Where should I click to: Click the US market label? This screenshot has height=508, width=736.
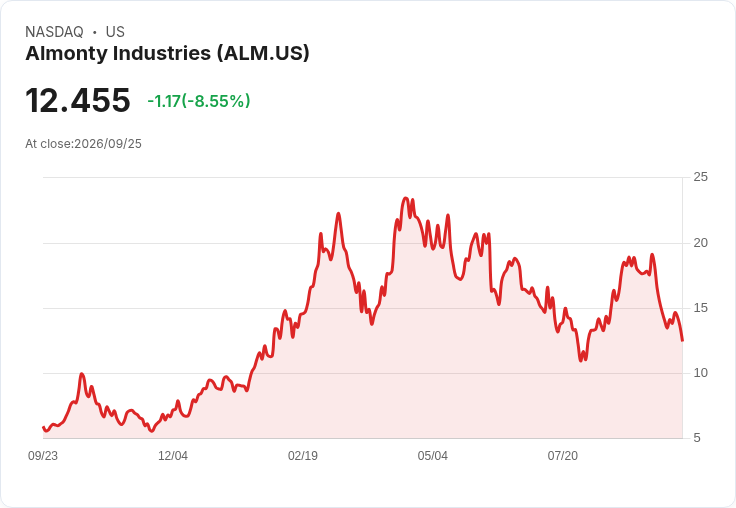pos(115,32)
